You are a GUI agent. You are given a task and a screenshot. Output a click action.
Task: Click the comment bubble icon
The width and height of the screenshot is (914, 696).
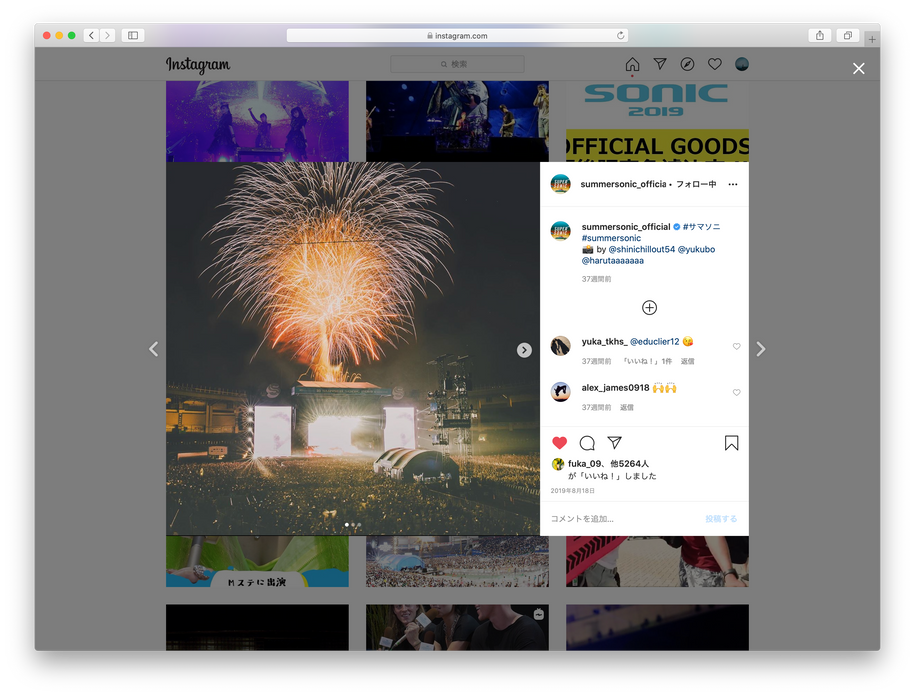click(x=587, y=443)
